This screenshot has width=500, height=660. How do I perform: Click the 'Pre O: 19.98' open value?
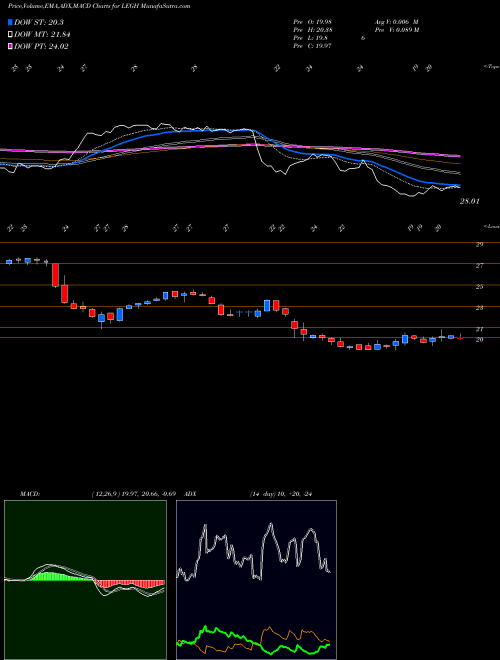[314, 22]
